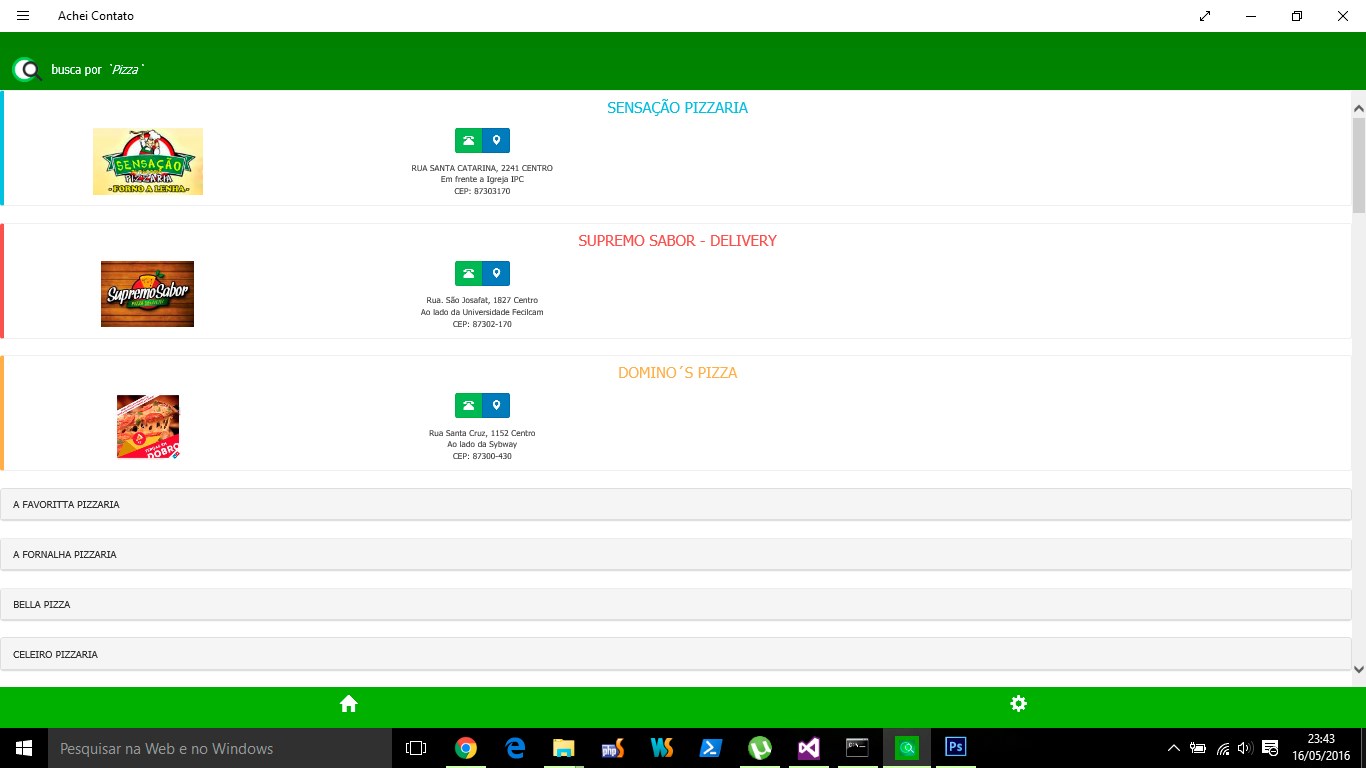This screenshot has width=1366, height=768.
Task: Open uTorrent from taskbar
Action: pos(760,748)
